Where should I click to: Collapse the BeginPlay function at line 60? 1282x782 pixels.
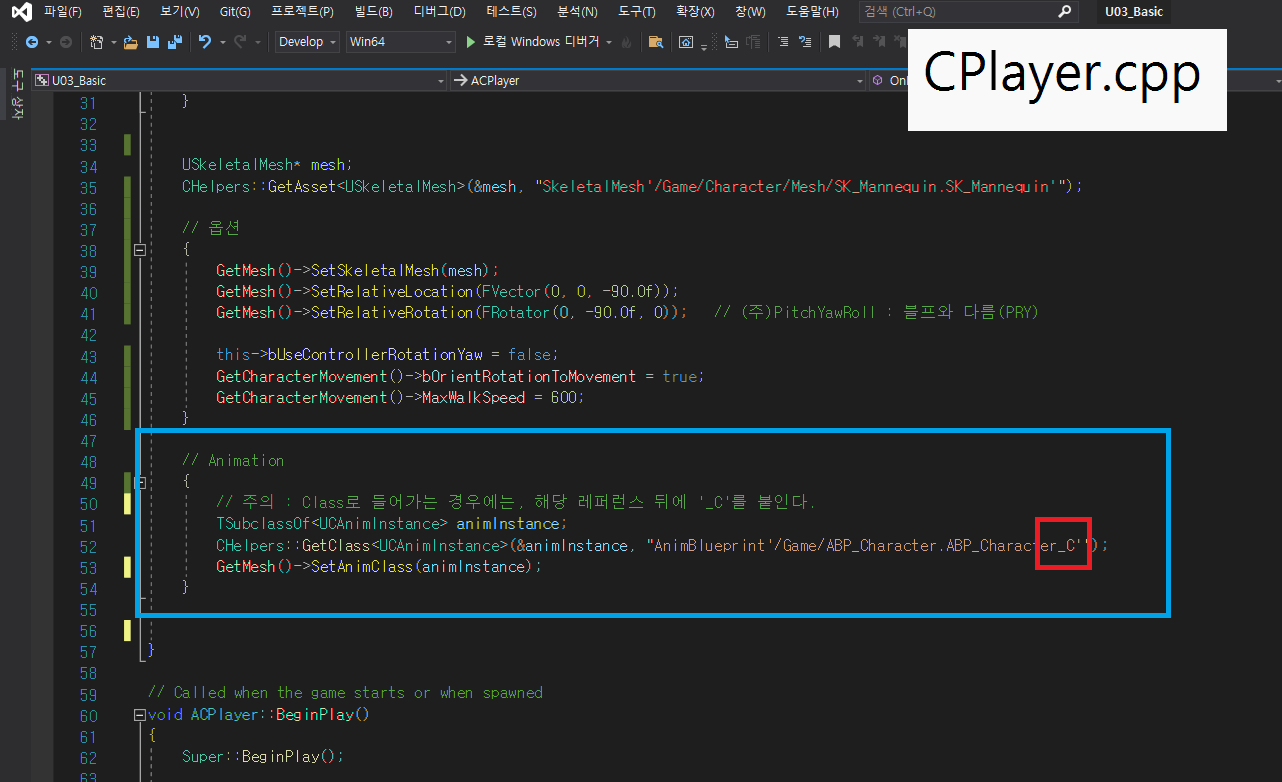click(x=138, y=715)
